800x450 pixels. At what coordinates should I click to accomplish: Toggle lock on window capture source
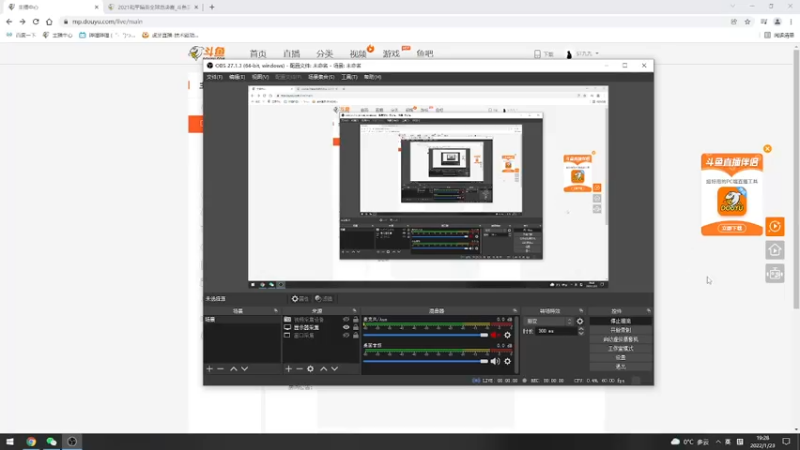point(356,336)
